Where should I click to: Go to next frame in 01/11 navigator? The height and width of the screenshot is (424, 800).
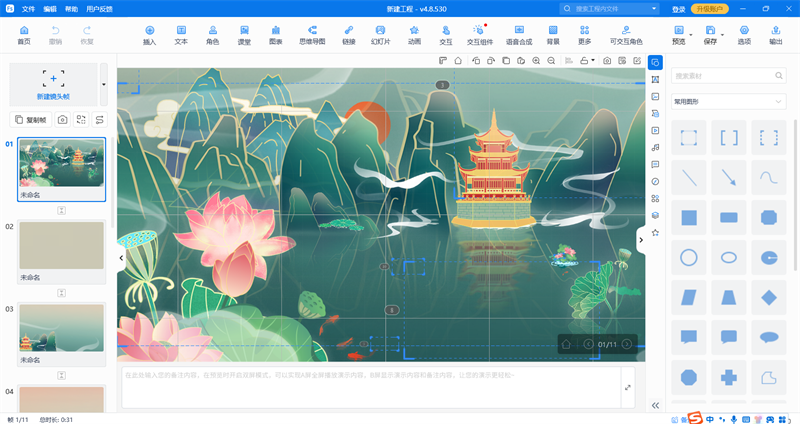click(627, 344)
